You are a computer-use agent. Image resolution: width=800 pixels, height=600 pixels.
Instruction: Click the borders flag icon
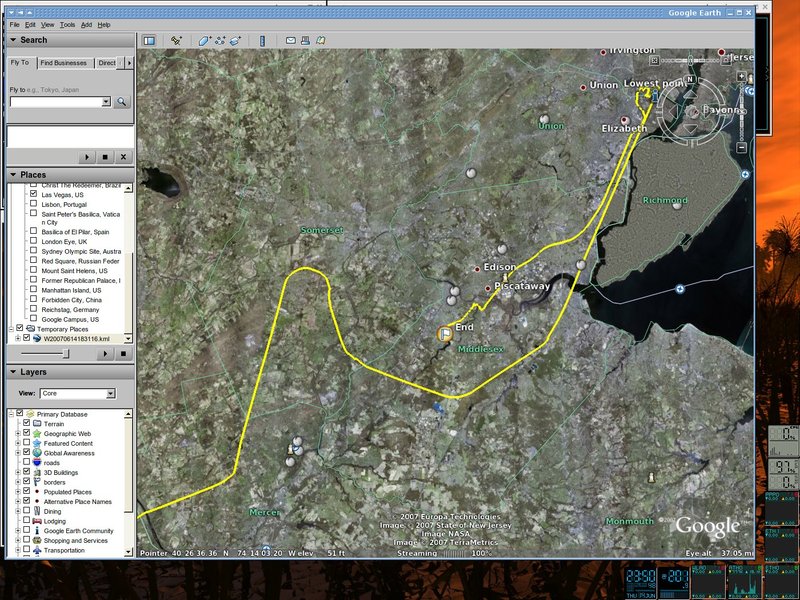click(x=37, y=482)
